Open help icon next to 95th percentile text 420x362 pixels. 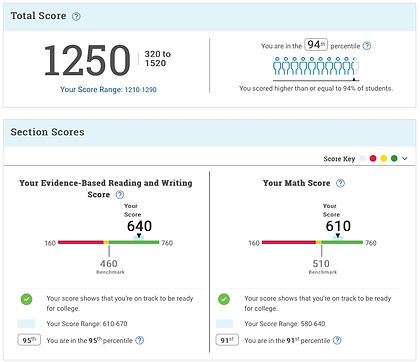pos(140,340)
